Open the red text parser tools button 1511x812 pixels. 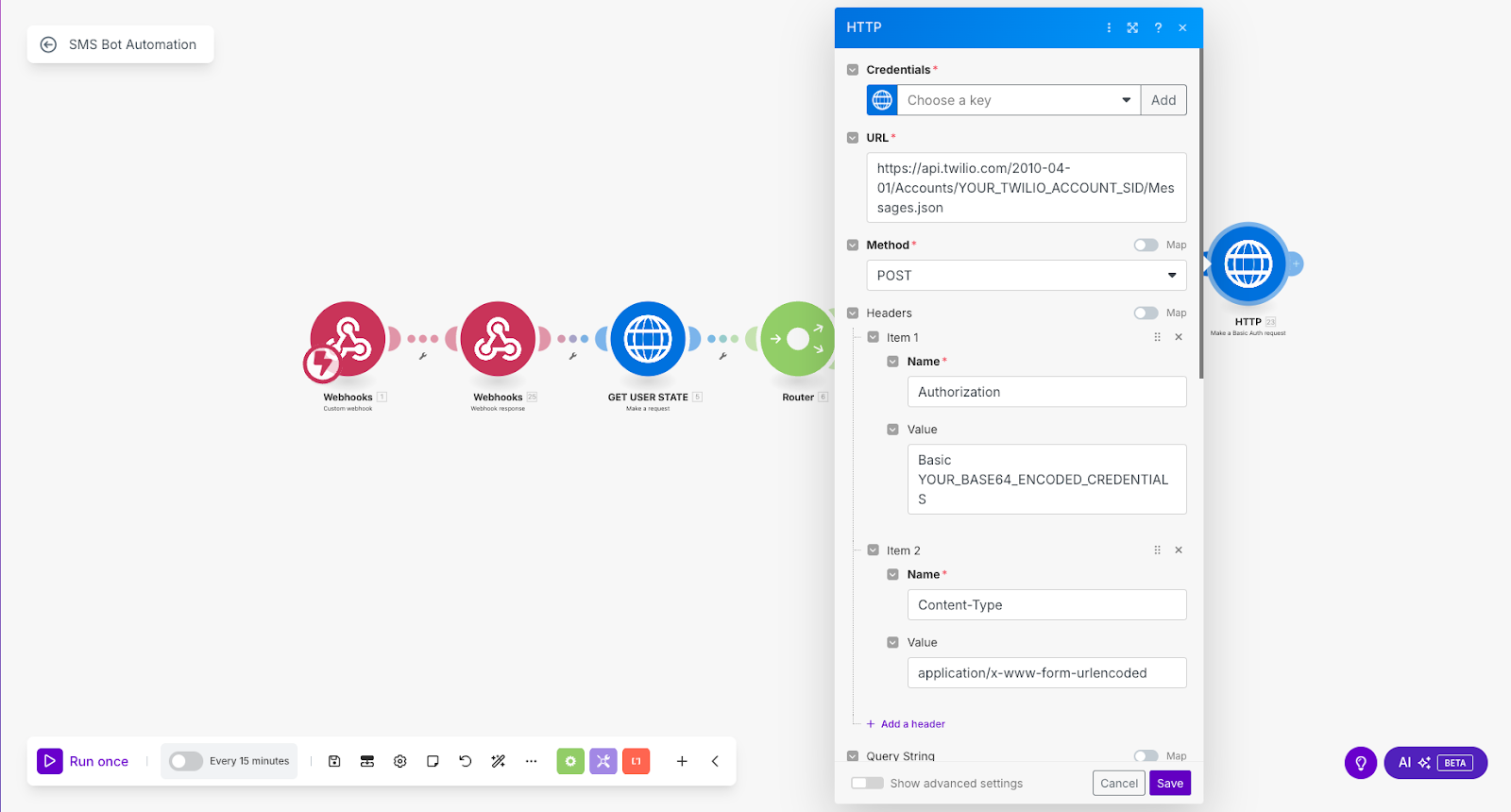pyautogui.click(x=637, y=761)
